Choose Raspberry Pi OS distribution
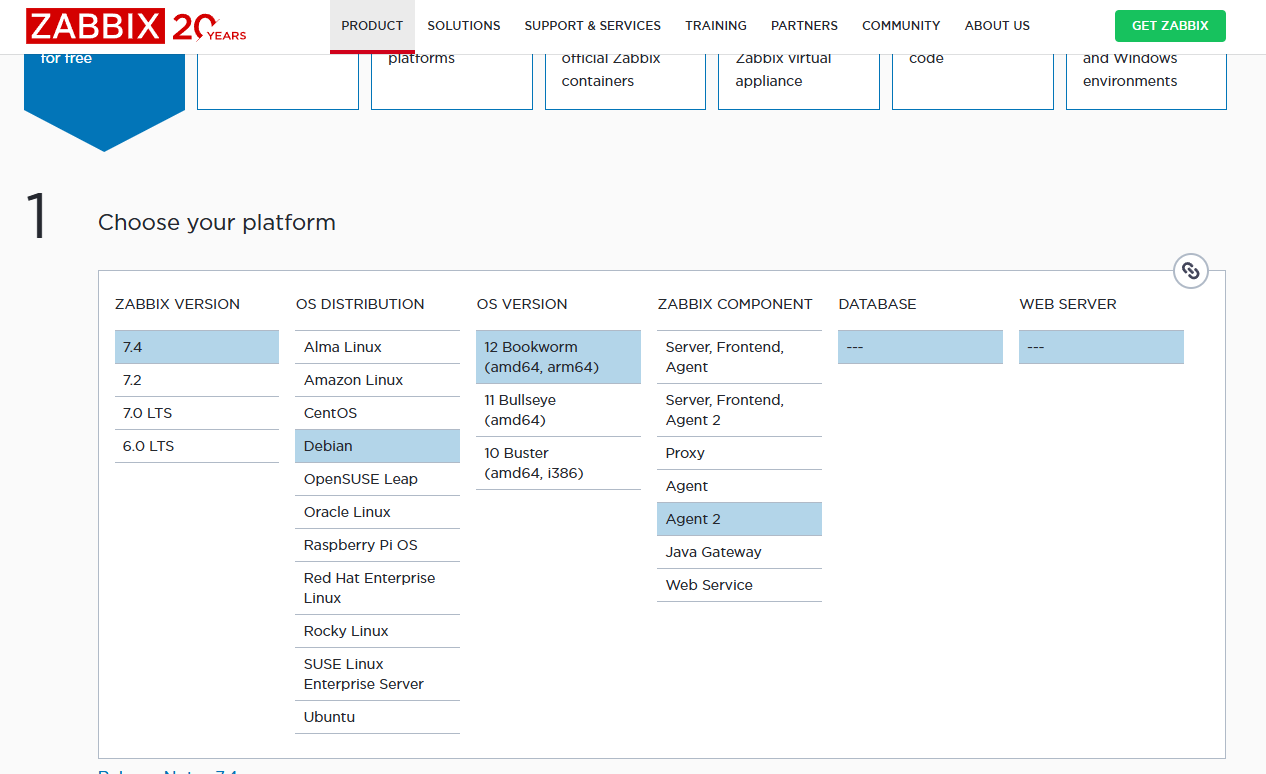 pyautogui.click(x=378, y=545)
